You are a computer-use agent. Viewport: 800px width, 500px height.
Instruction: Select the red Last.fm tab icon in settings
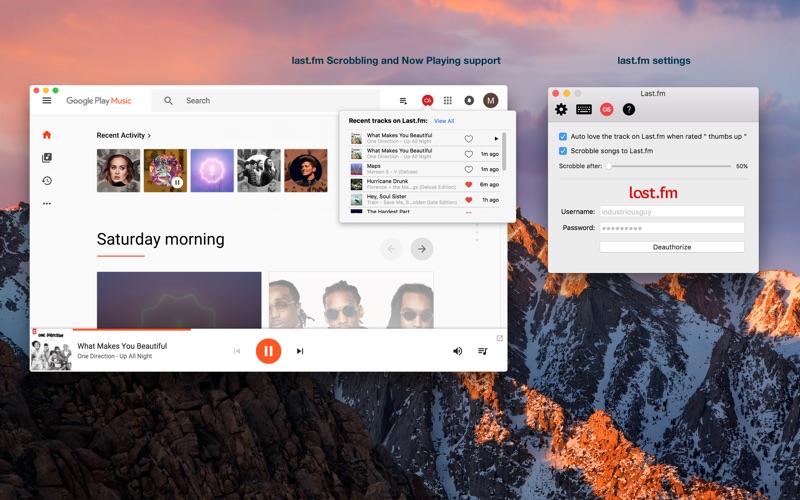click(x=607, y=109)
